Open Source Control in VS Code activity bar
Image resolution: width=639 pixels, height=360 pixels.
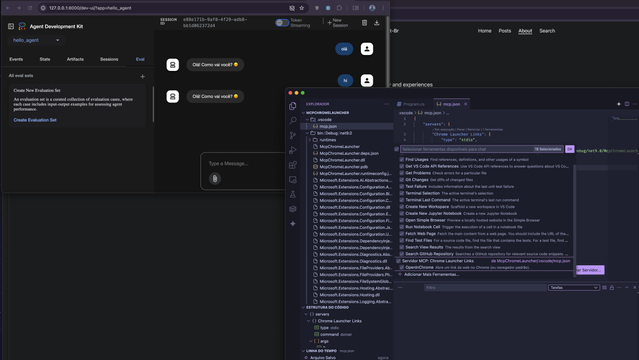[x=293, y=135]
